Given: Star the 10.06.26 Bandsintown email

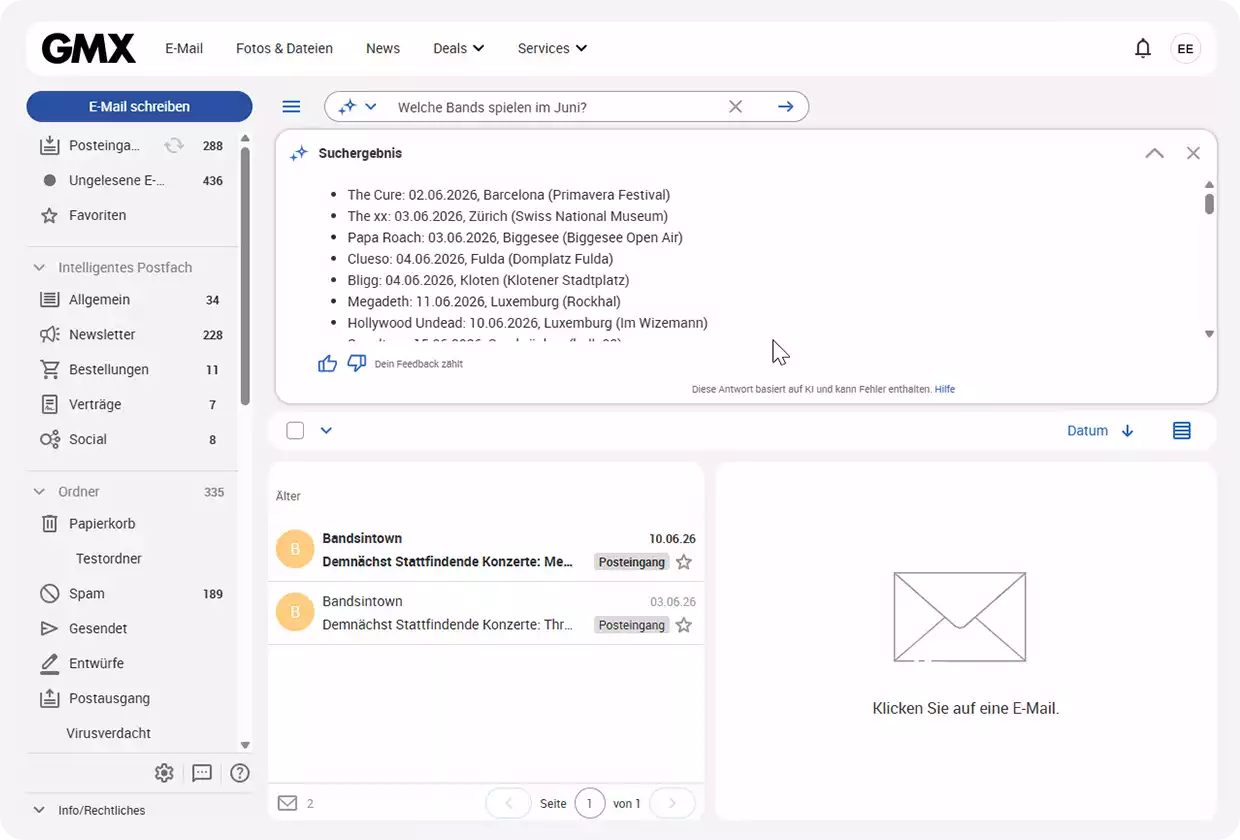Looking at the screenshot, I should tap(684, 562).
